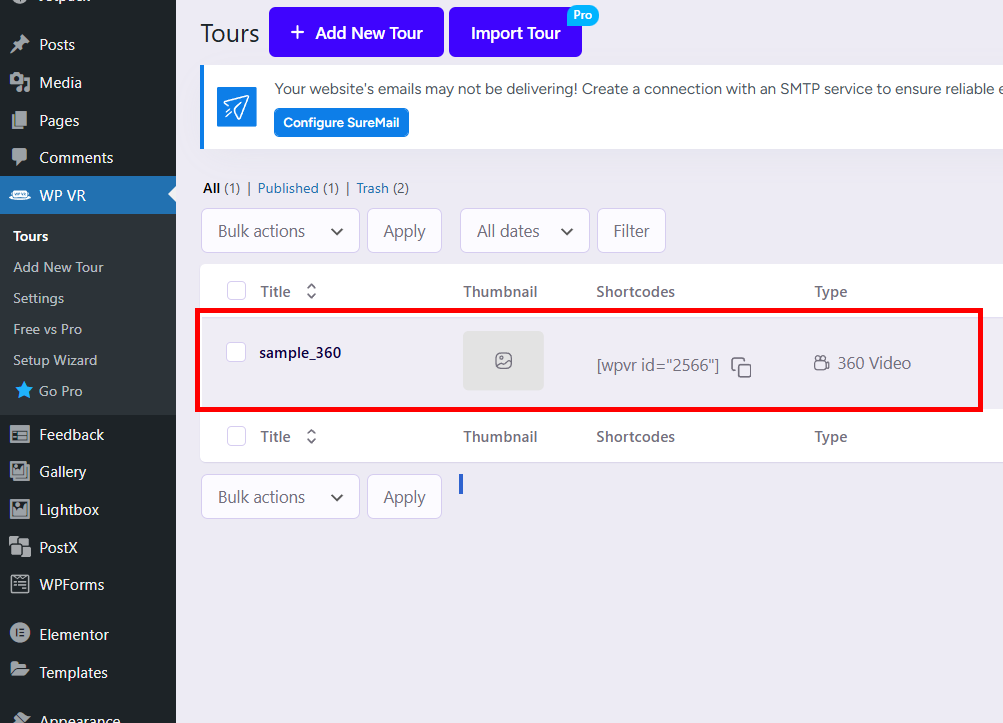
Task: Click the bottom Apply button
Action: point(404,497)
